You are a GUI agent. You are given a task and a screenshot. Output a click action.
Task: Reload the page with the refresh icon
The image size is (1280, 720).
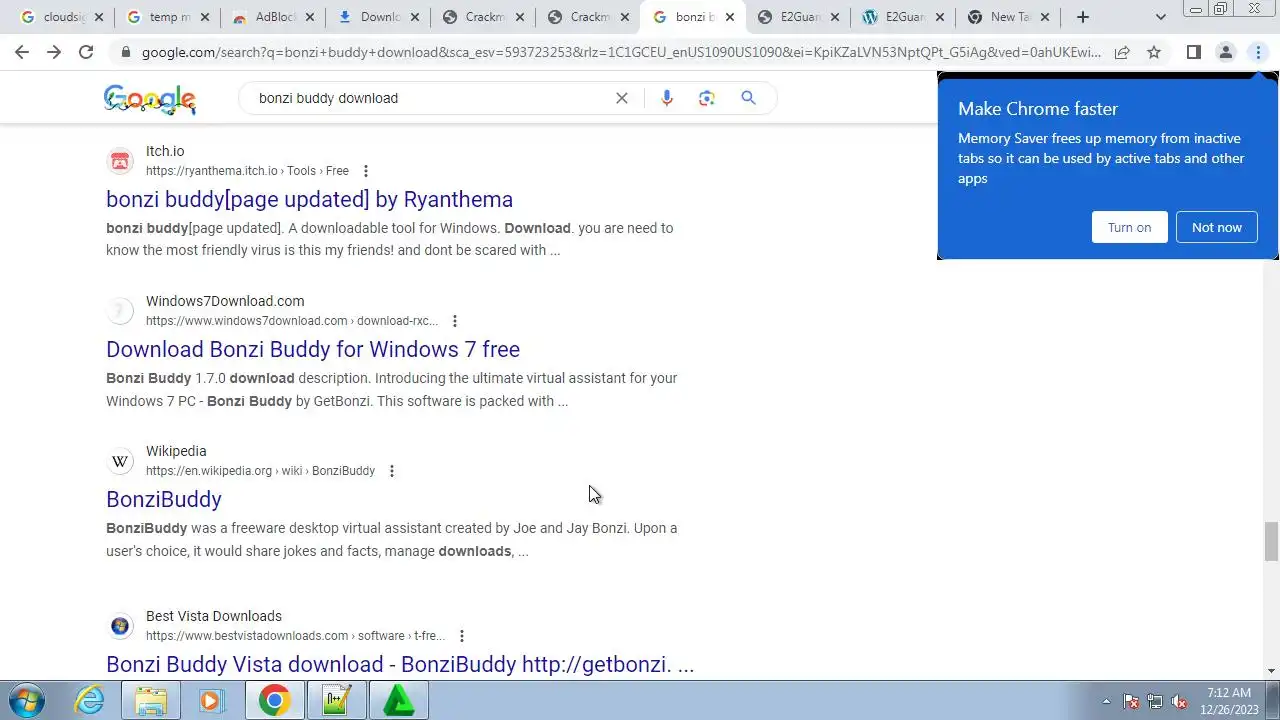[86, 52]
